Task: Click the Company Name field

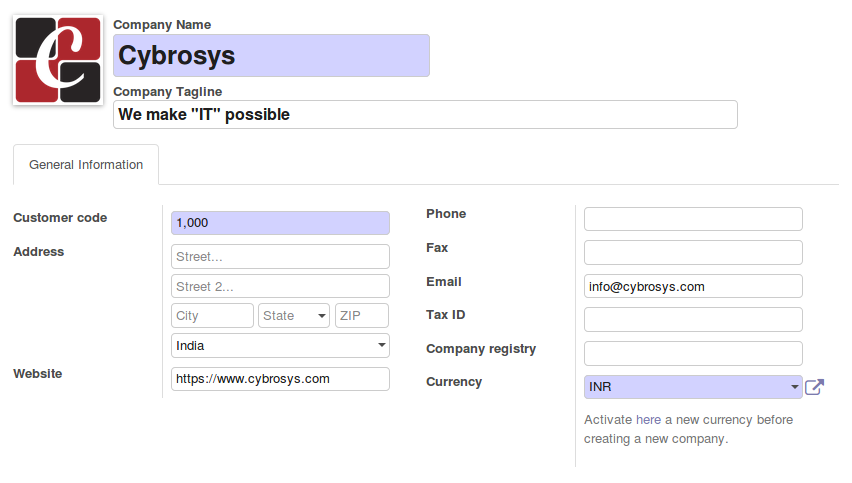Action: pyautogui.click(x=271, y=56)
